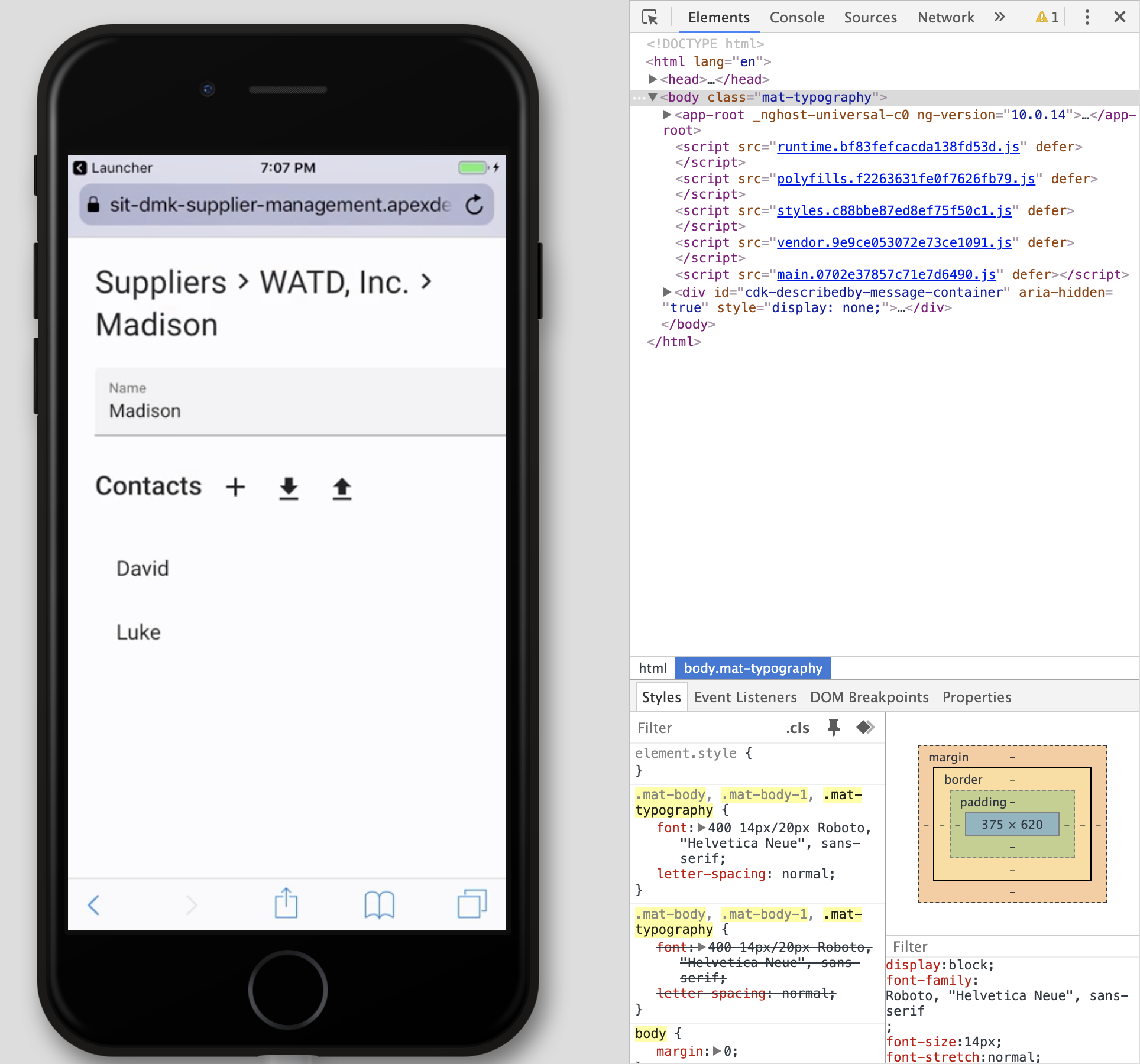
Task: Open the vendor script source link
Action: point(894,242)
